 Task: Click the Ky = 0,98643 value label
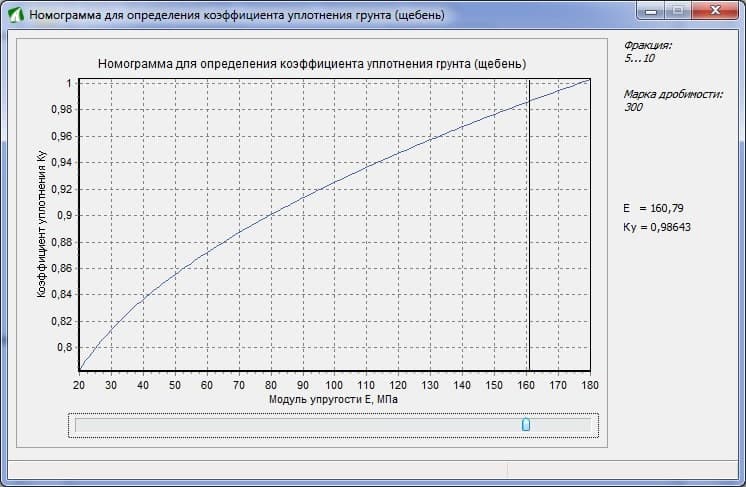657,227
